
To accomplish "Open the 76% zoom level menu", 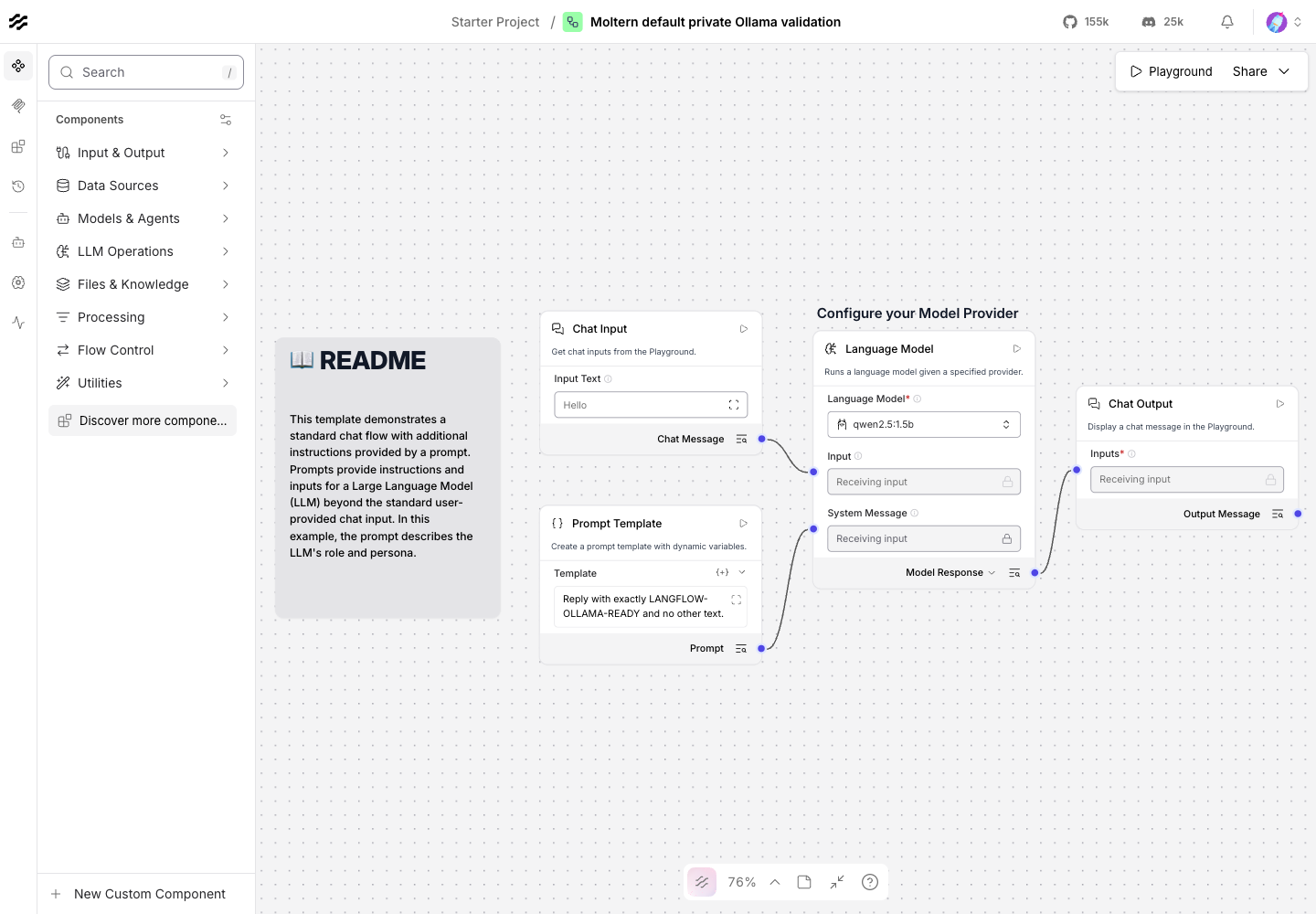I will [x=754, y=882].
